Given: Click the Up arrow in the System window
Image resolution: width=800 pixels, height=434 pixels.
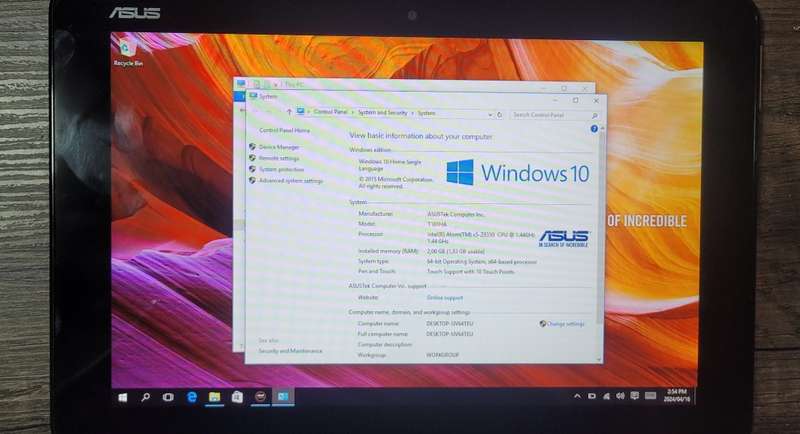Looking at the screenshot, I should point(289,112).
